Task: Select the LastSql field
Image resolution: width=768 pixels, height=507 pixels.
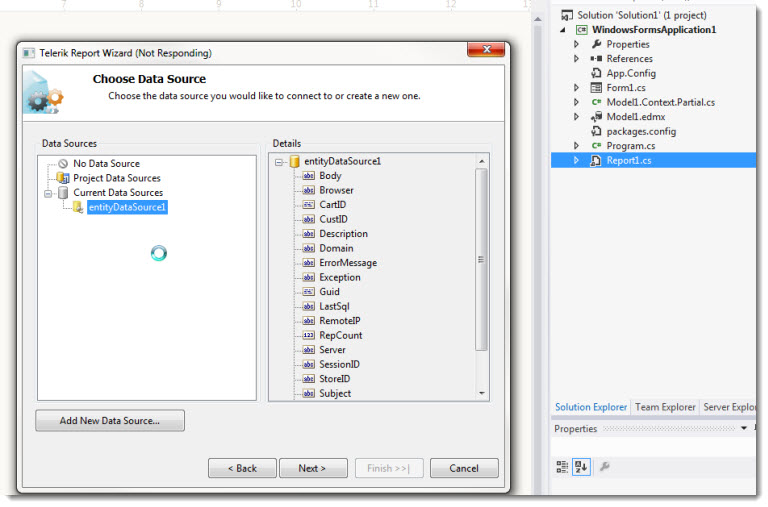Action: (x=334, y=307)
